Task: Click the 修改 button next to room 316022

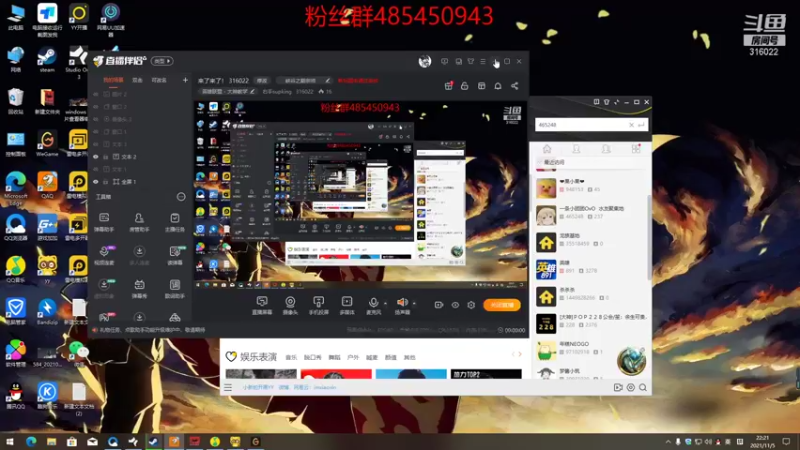Action: point(262,81)
